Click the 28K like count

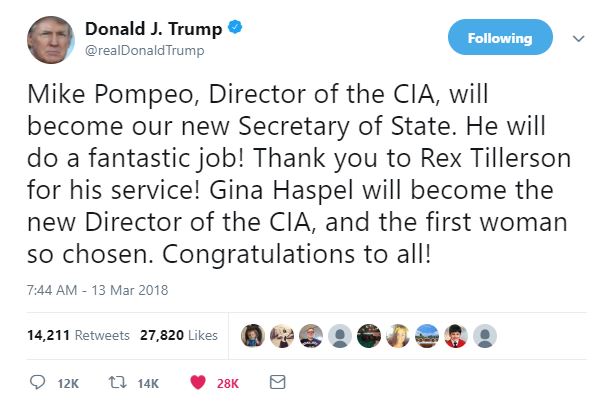(x=228, y=383)
